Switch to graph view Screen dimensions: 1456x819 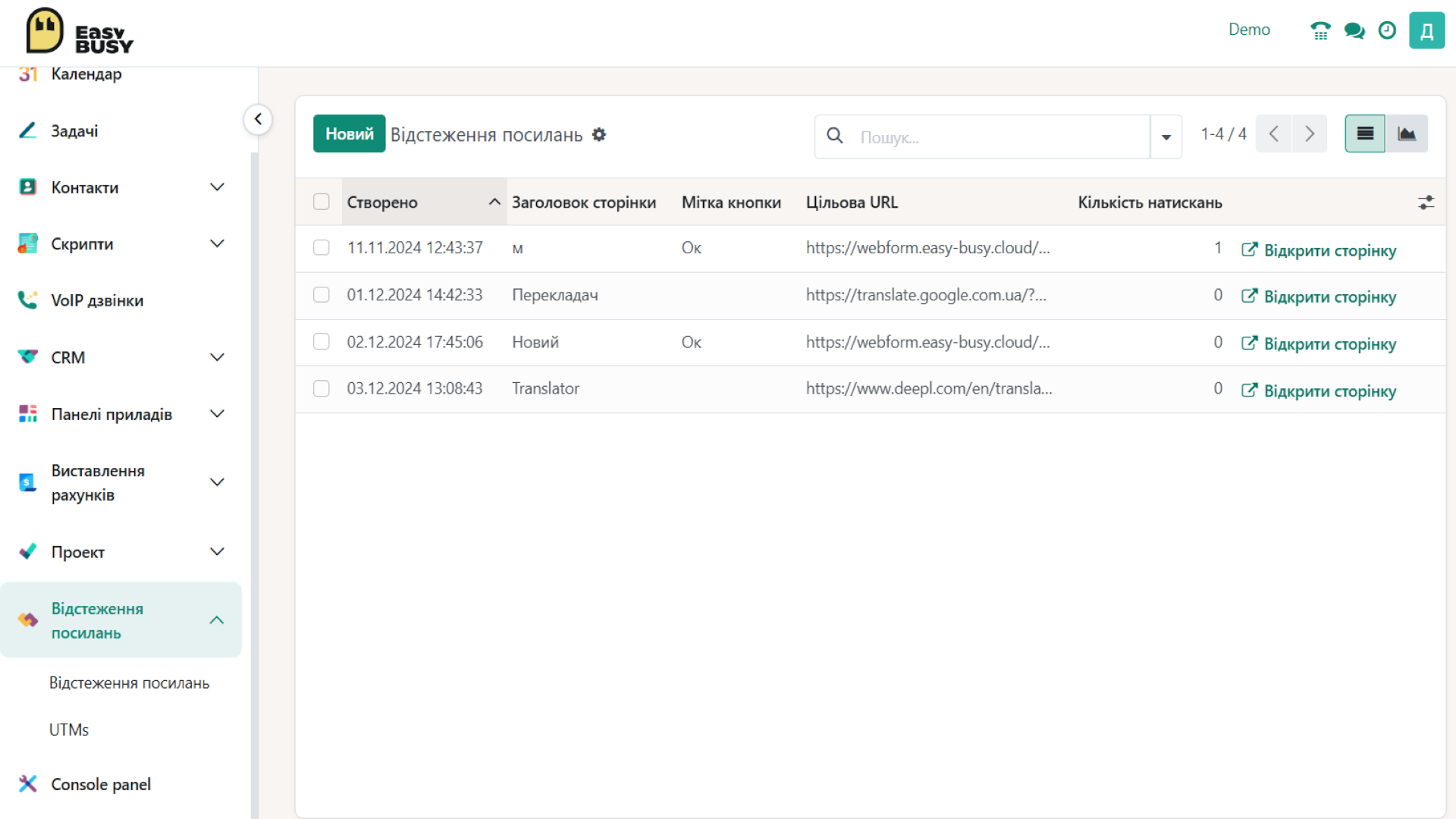(1407, 133)
